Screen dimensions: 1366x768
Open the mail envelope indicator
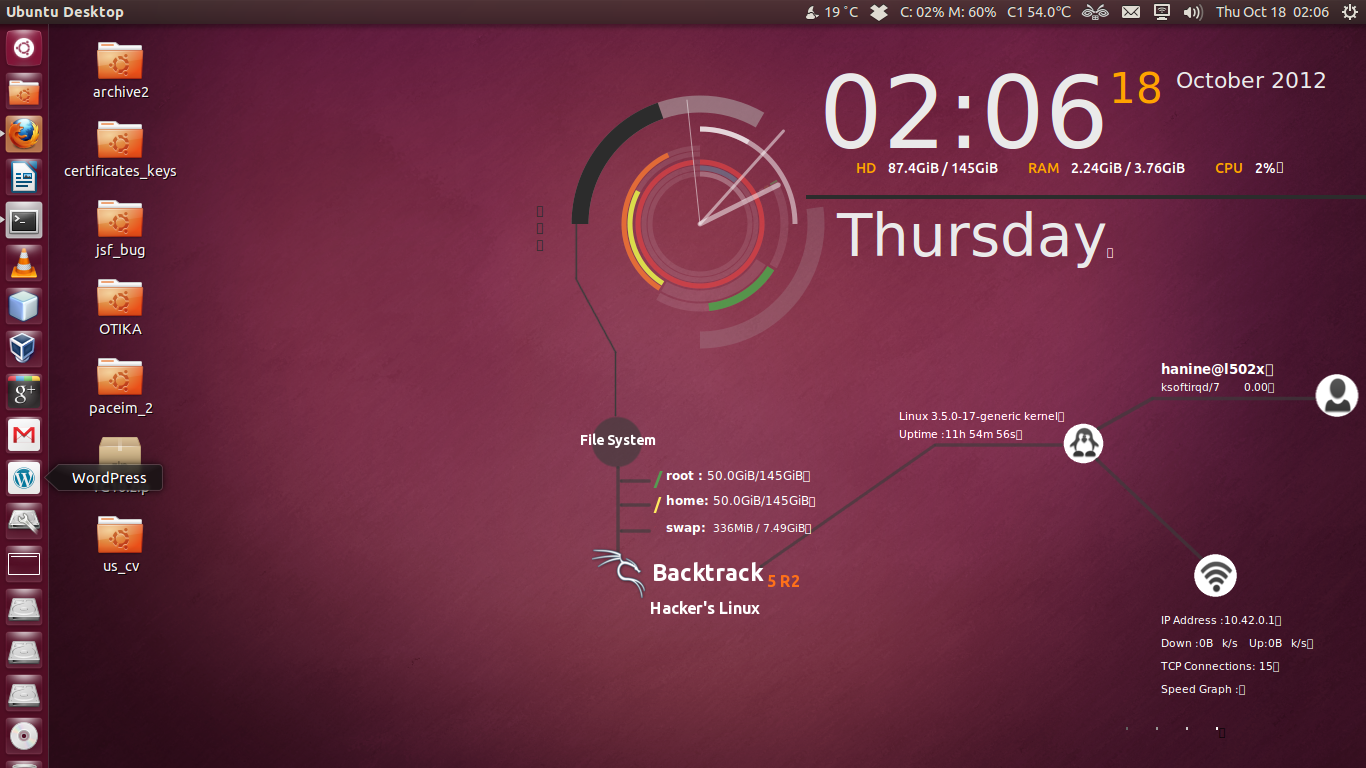tap(1130, 12)
